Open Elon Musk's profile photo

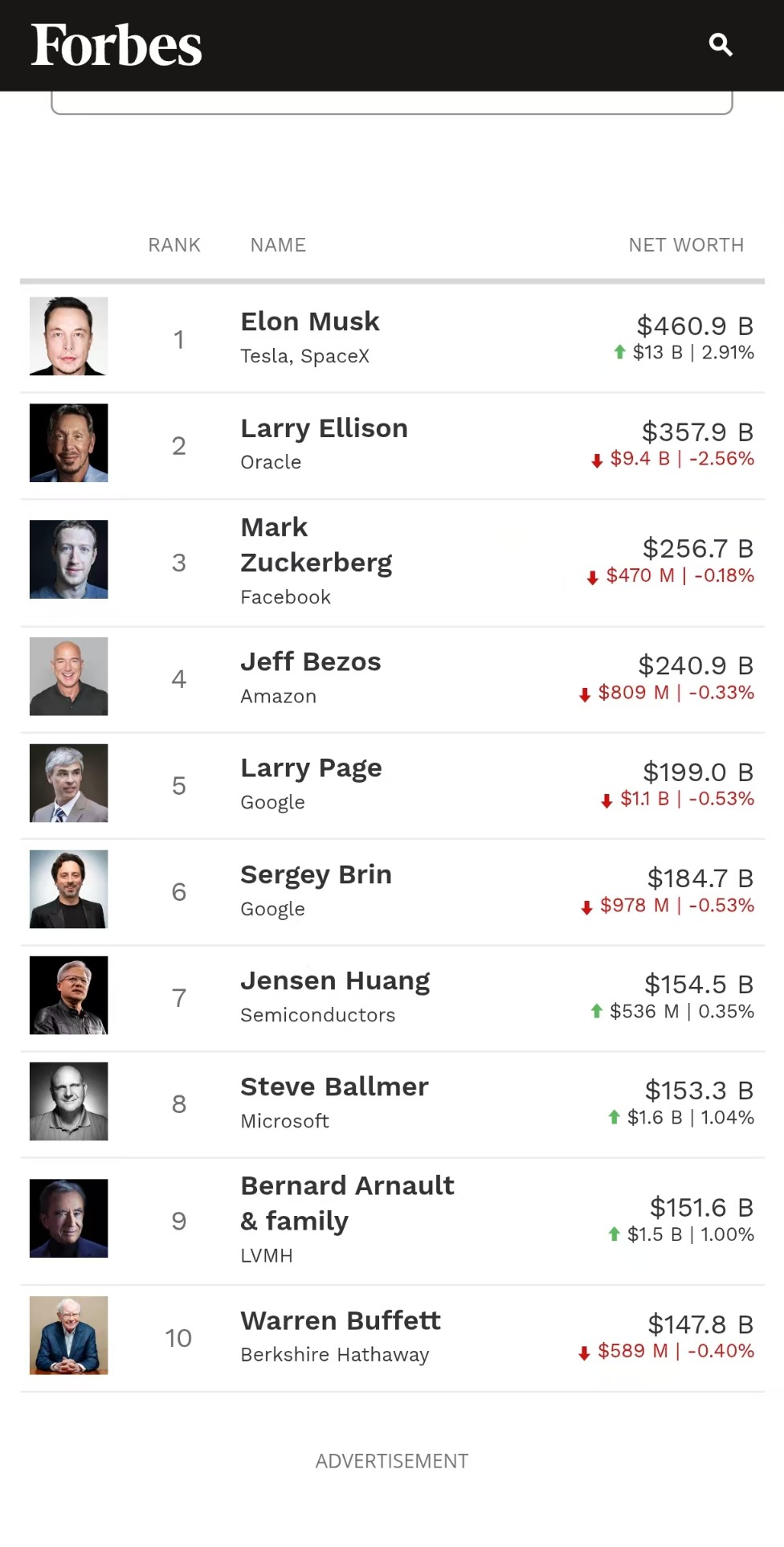[x=68, y=336]
